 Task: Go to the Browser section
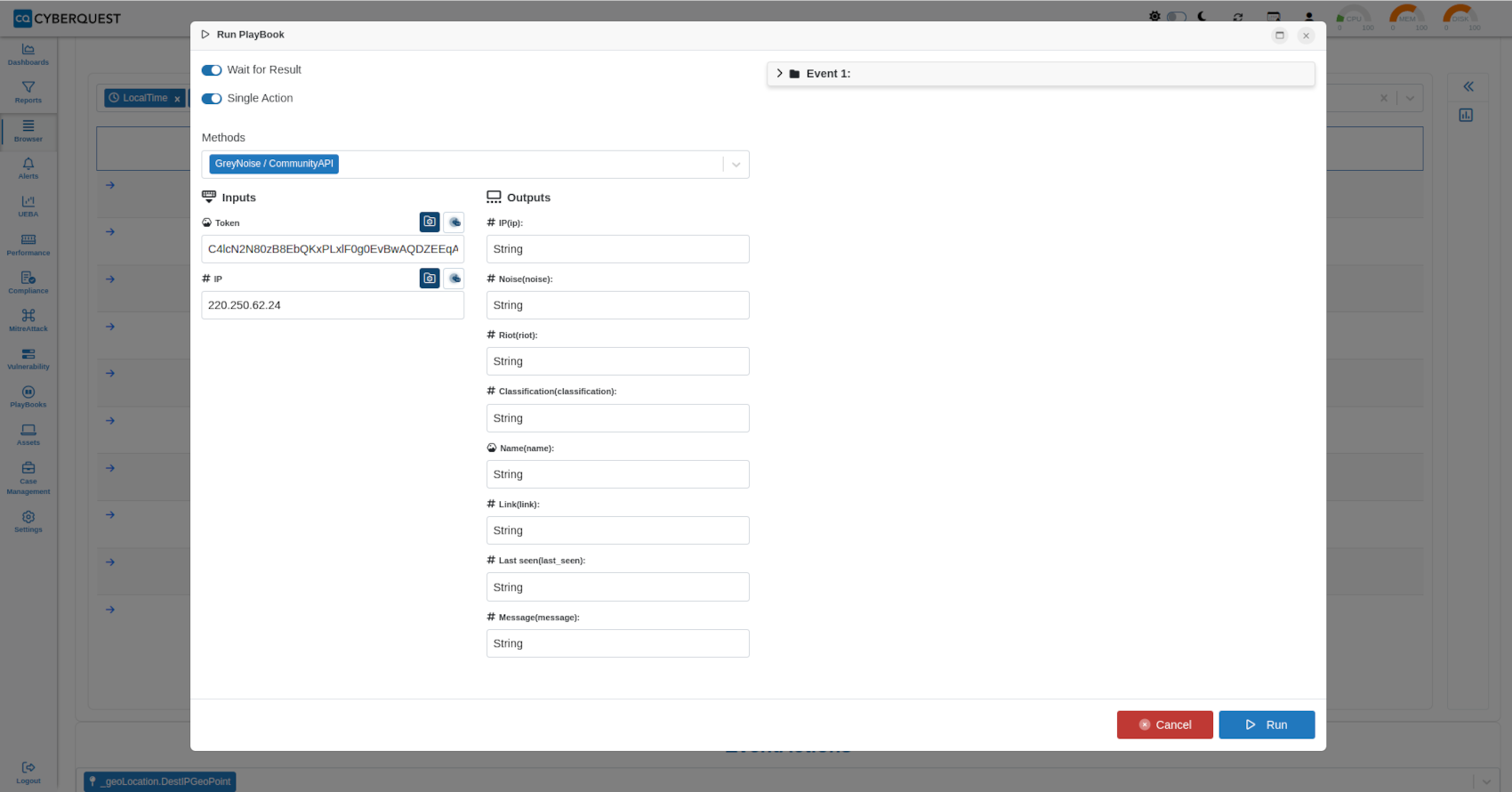click(x=28, y=131)
